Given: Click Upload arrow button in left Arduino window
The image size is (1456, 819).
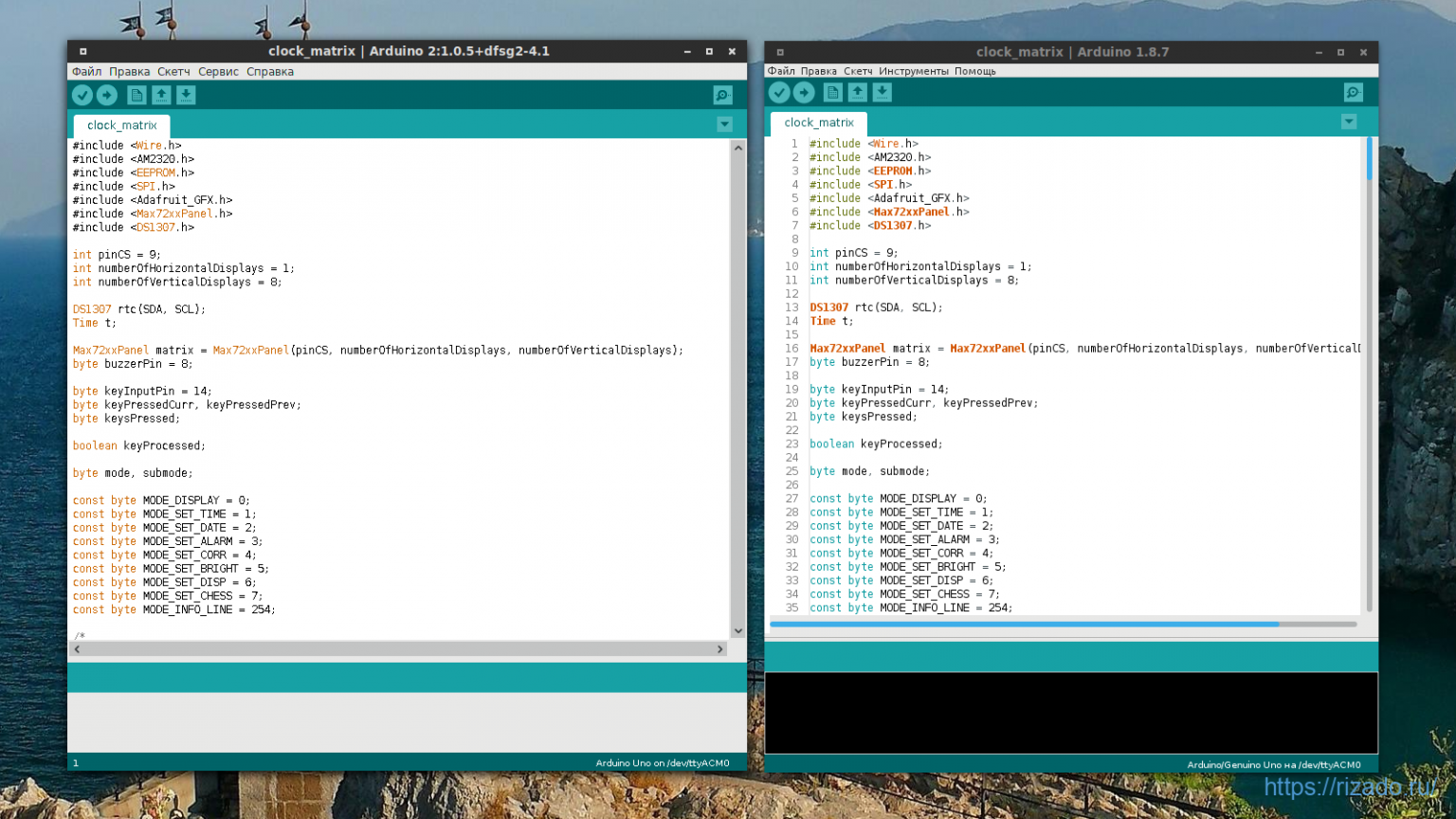Looking at the screenshot, I should pyautogui.click(x=107, y=95).
